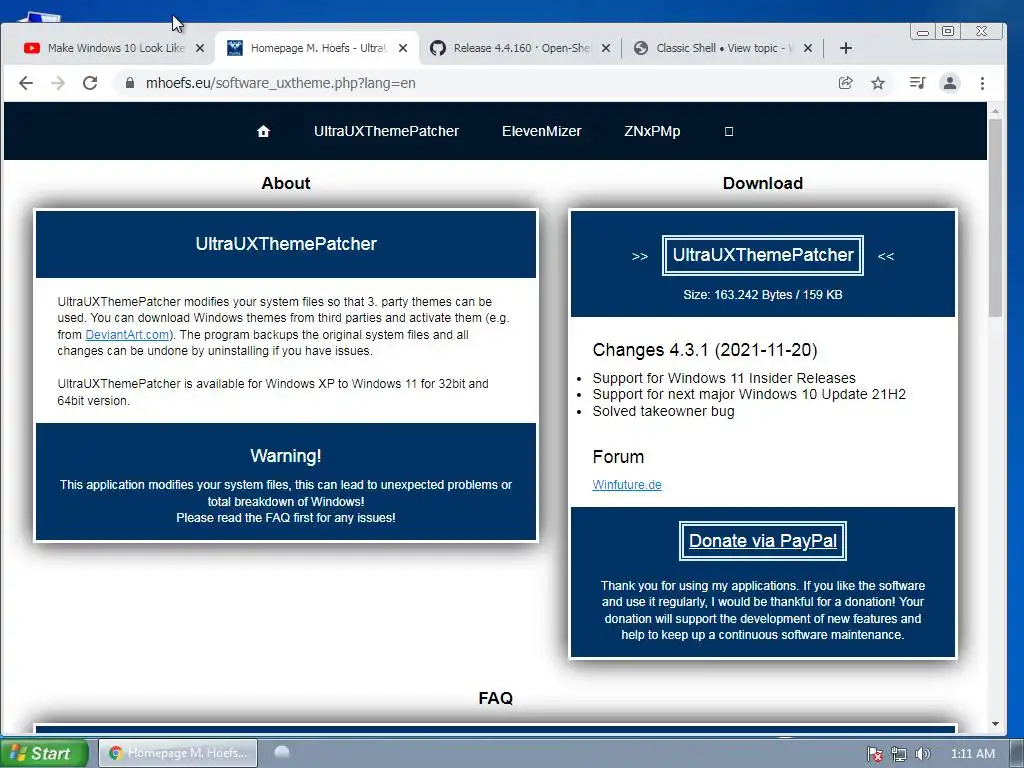Image resolution: width=1024 pixels, height=768 pixels.
Task: Open UltraUXThemePatcher nav menu item
Action: pyautogui.click(x=386, y=131)
